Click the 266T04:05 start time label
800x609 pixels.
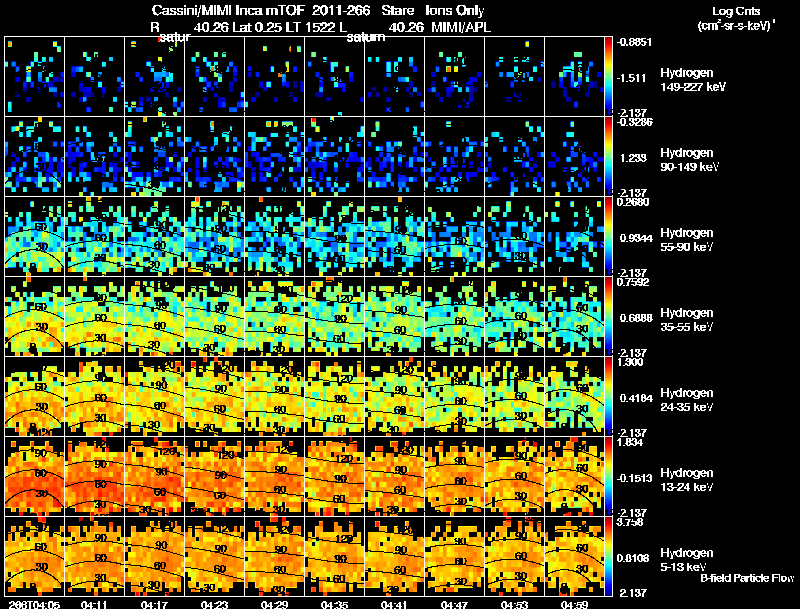pyautogui.click(x=34, y=604)
